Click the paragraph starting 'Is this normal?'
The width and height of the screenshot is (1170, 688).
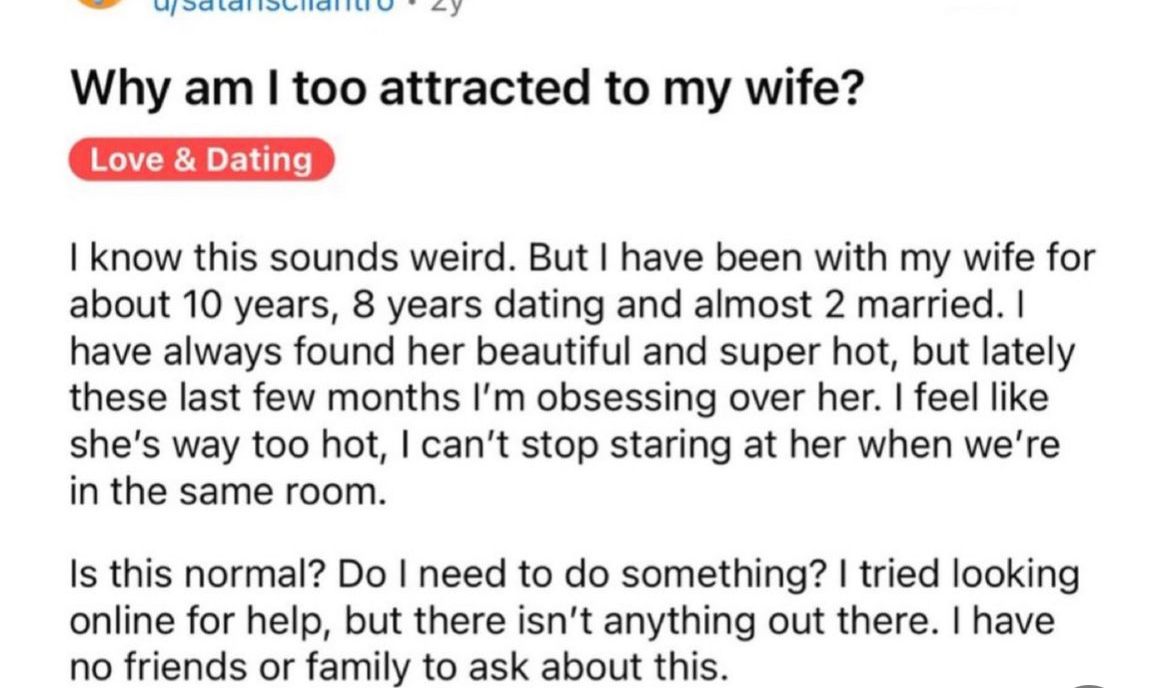tap(575, 620)
